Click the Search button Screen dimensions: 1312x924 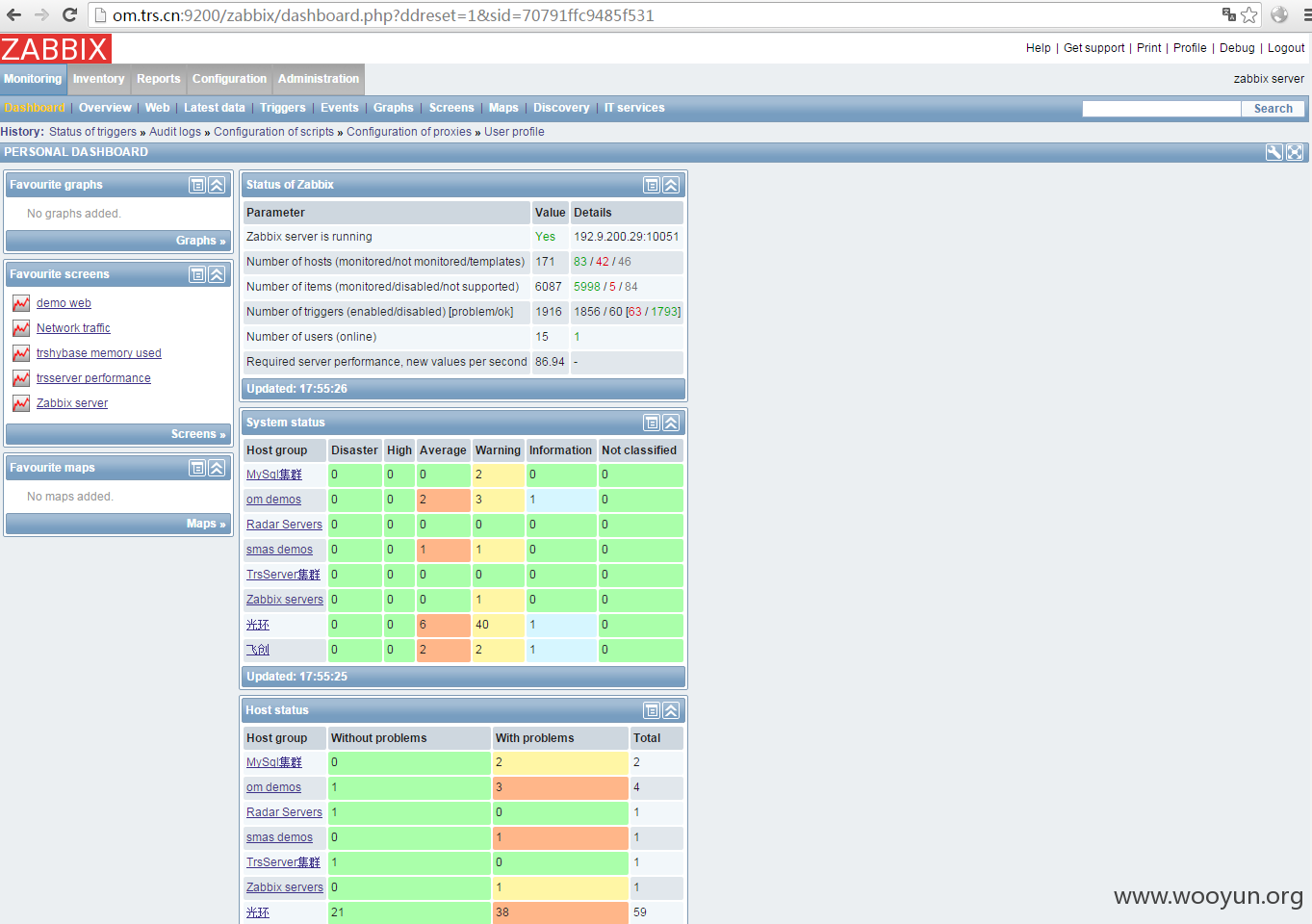(x=1273, y=109)
